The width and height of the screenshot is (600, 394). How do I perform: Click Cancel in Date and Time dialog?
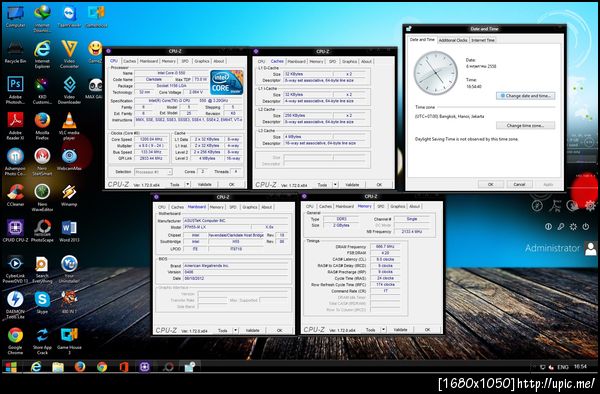[x=519, y=184]
